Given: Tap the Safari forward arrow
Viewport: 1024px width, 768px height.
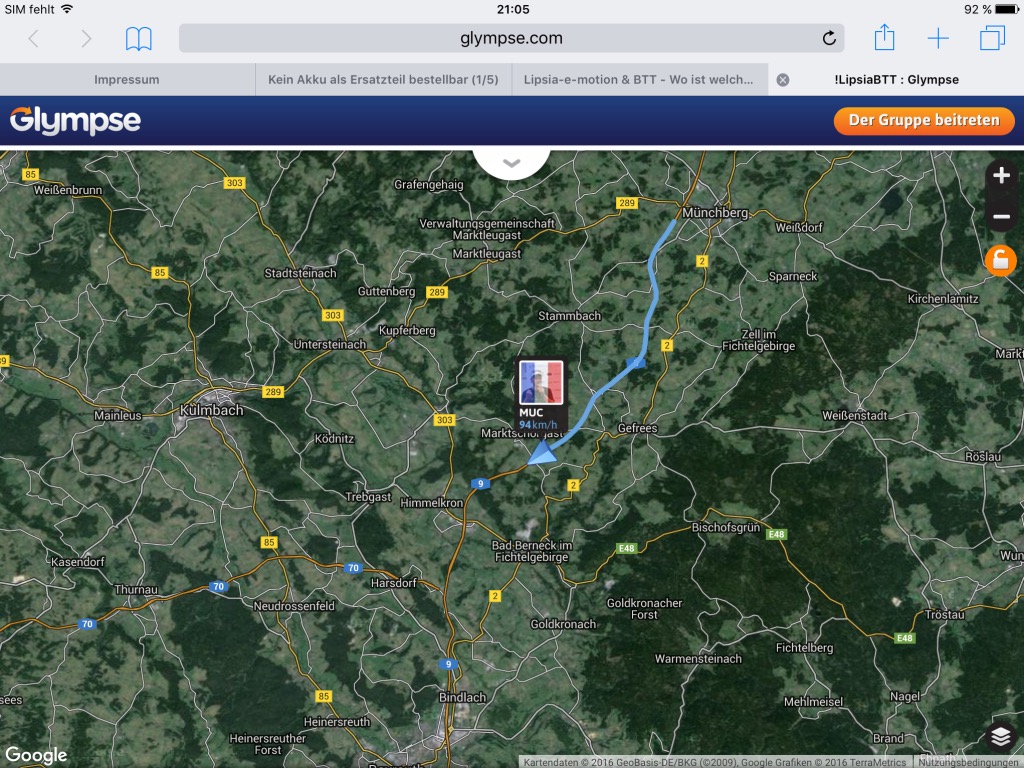Looking at the screenshot, I should pos(86,39).
